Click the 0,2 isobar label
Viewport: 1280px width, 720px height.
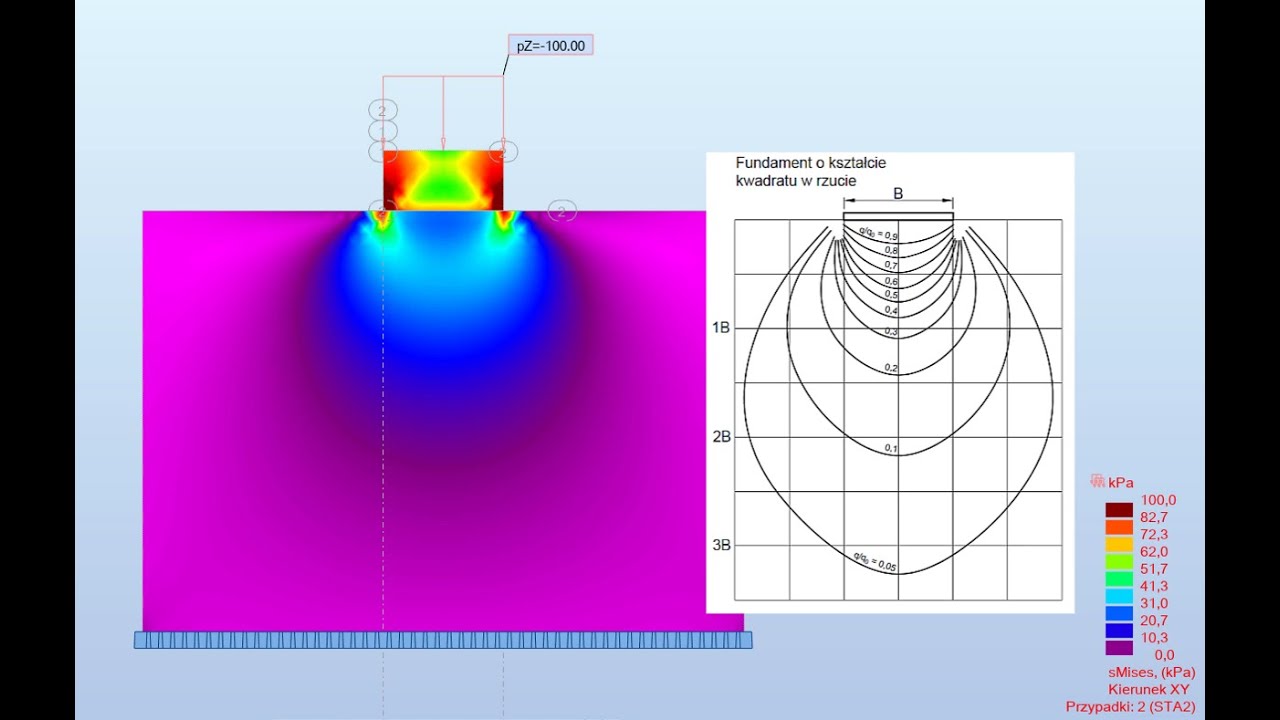[890, 369]
